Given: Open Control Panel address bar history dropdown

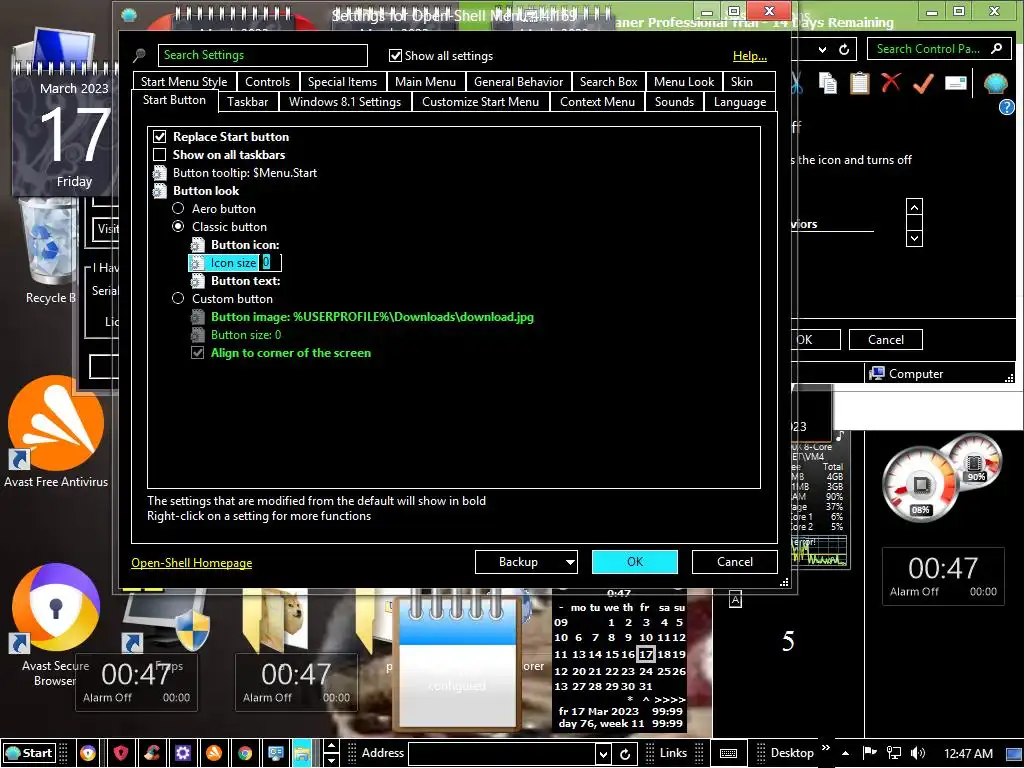Looking at the screenshot, I should [x=822, y=49].
